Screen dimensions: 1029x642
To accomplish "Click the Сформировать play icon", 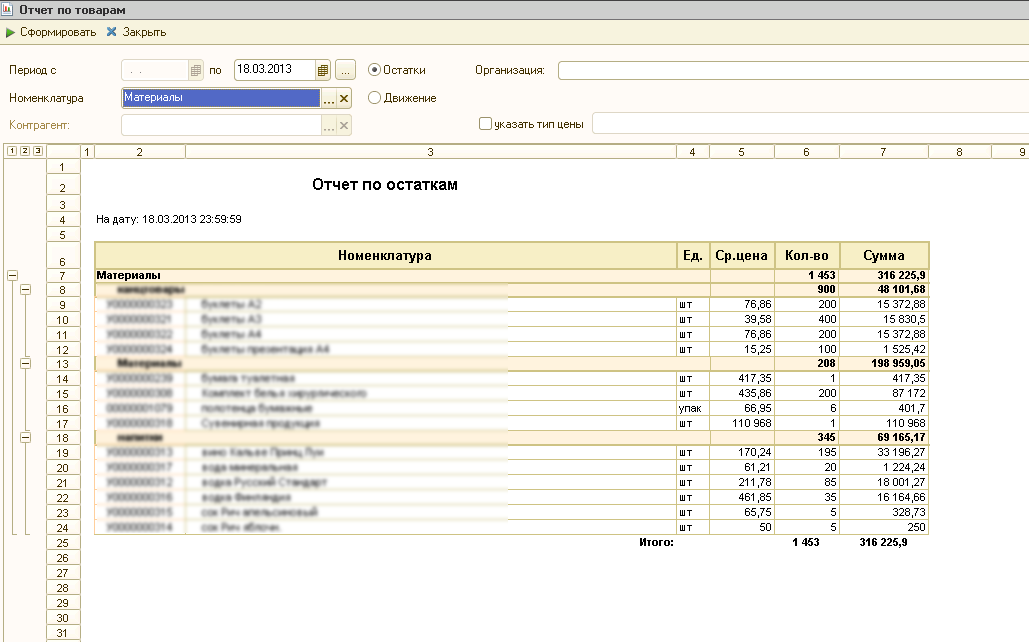I will pyautogui.click(x=11, y=32).
